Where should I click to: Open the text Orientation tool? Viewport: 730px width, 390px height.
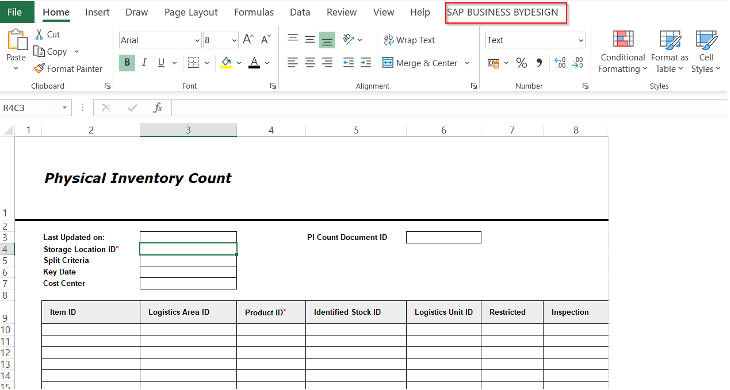[x=349, y=39]
